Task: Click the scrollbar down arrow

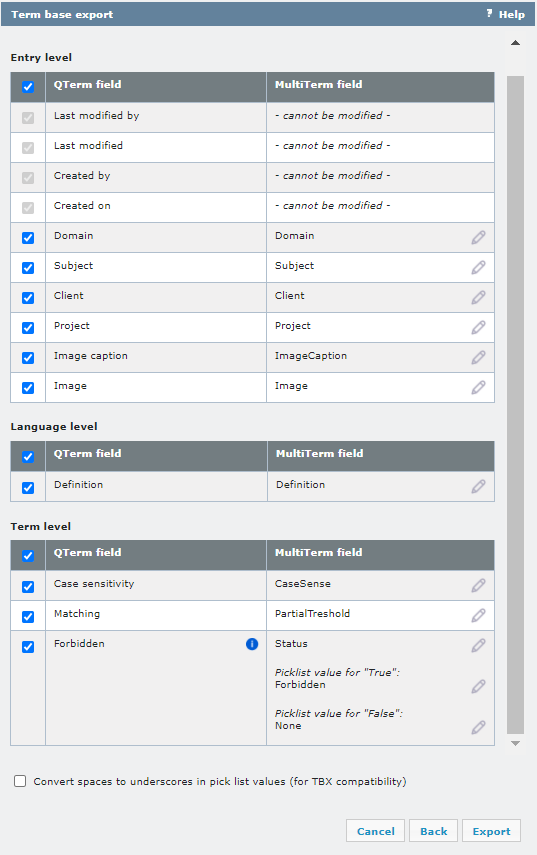Action: 515,743
